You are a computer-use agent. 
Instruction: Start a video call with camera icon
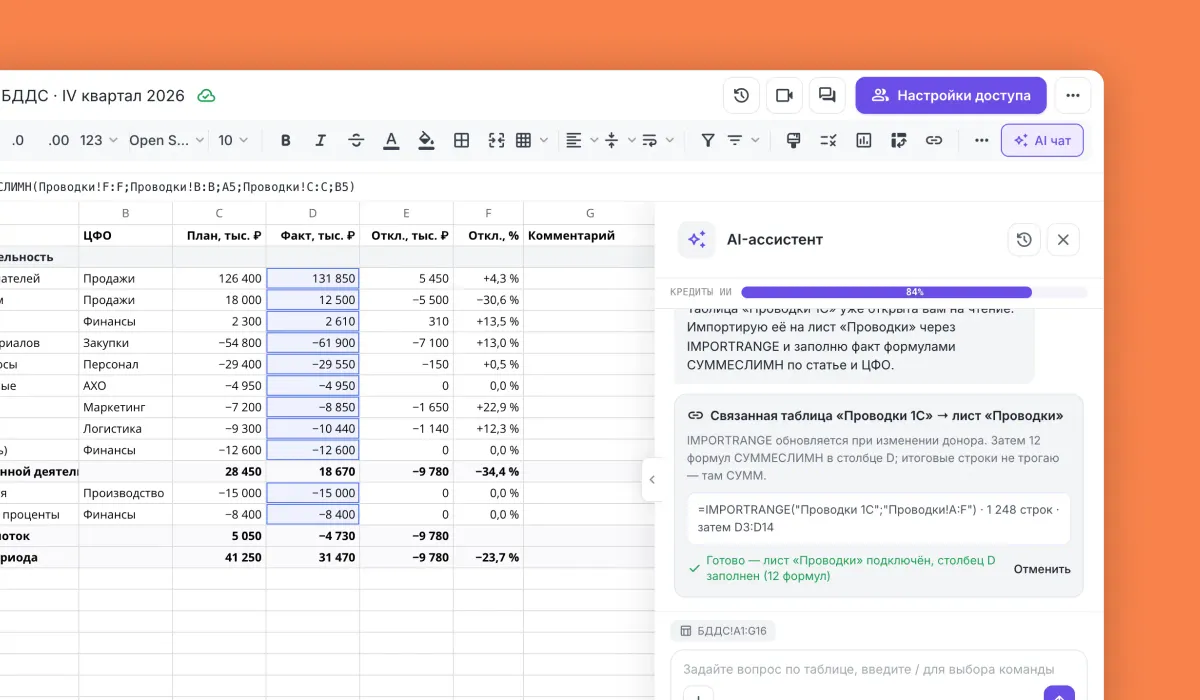coord(784,96)
